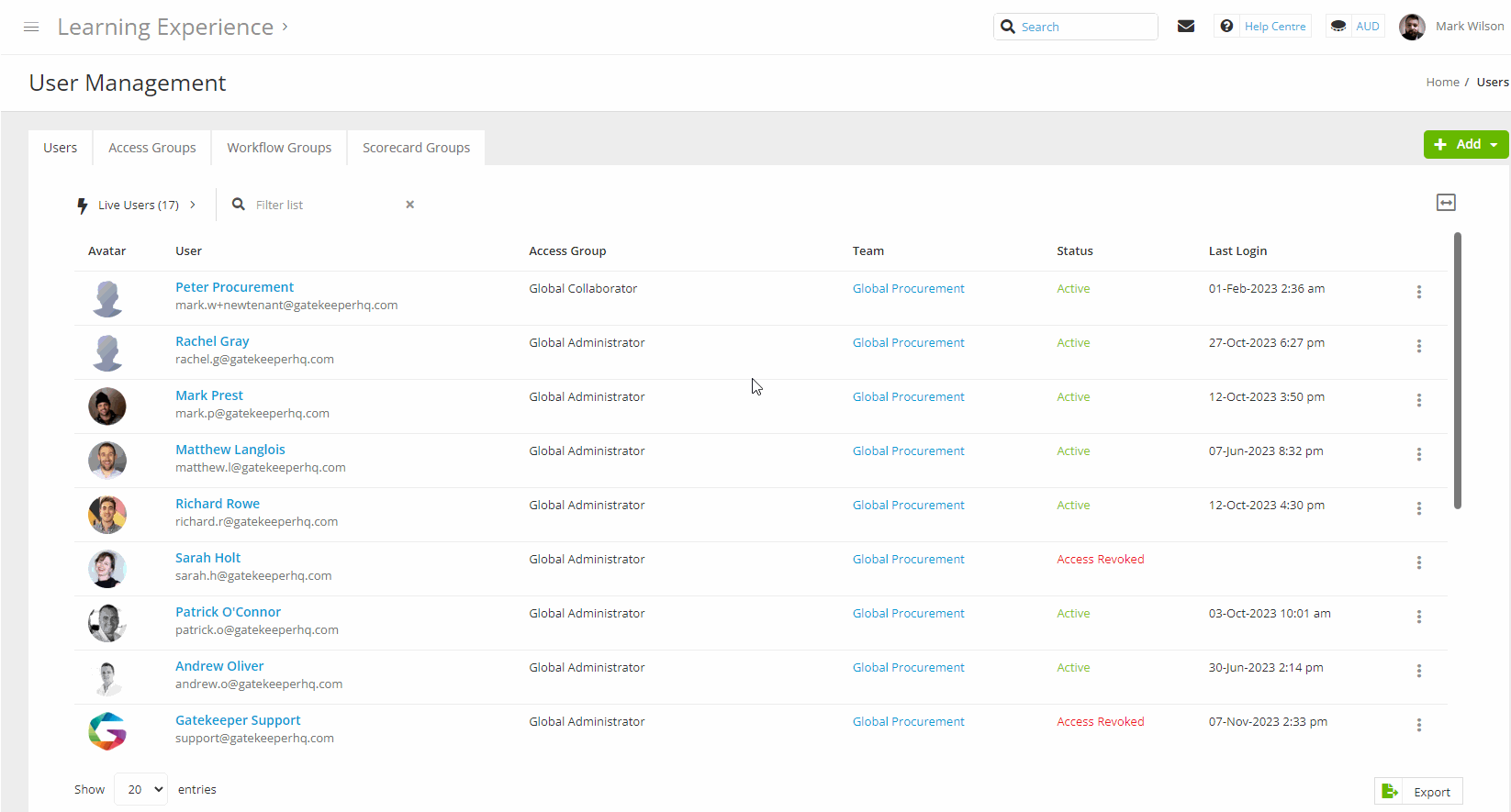Expand the Learning Experience chevron

285,28
